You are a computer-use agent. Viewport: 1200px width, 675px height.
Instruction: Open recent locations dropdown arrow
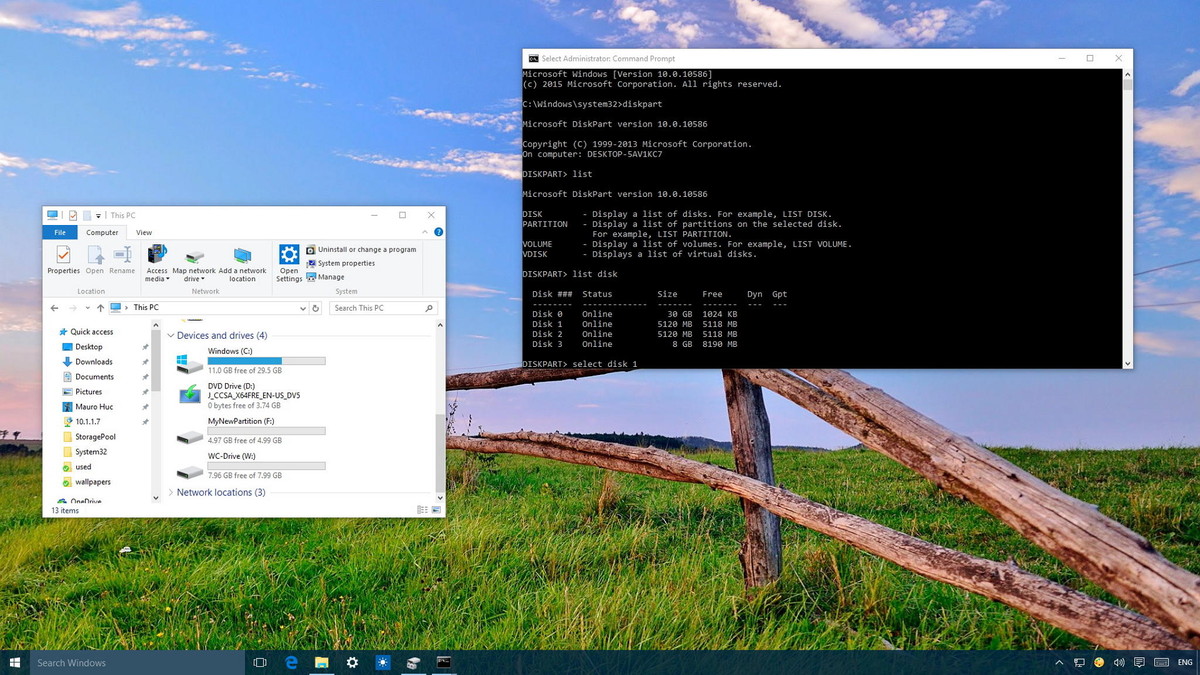click(x=87, y=308)
